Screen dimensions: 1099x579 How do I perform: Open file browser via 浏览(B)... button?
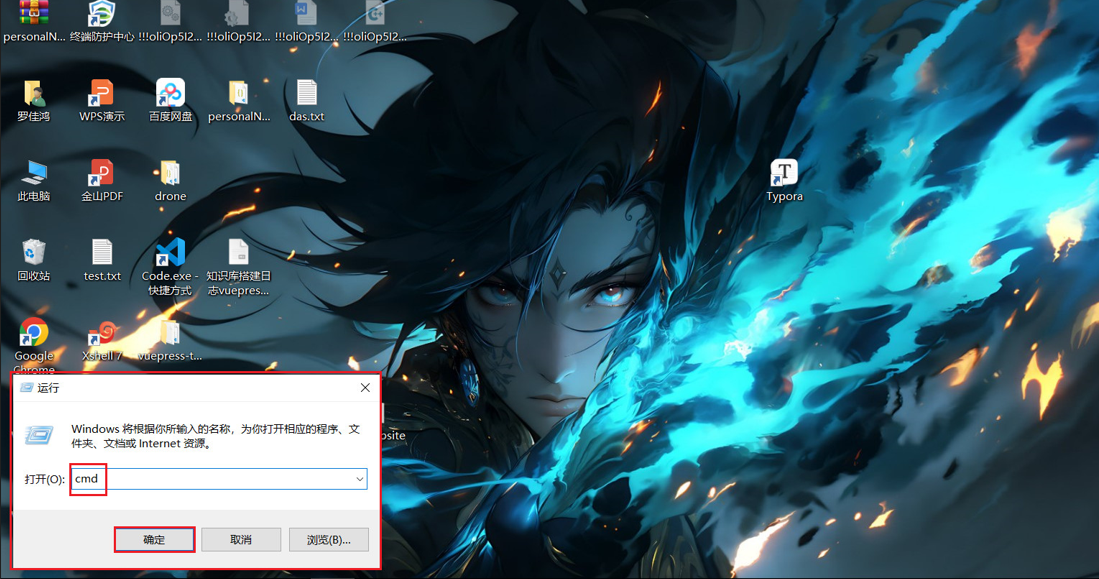click(x=329, y=540)
